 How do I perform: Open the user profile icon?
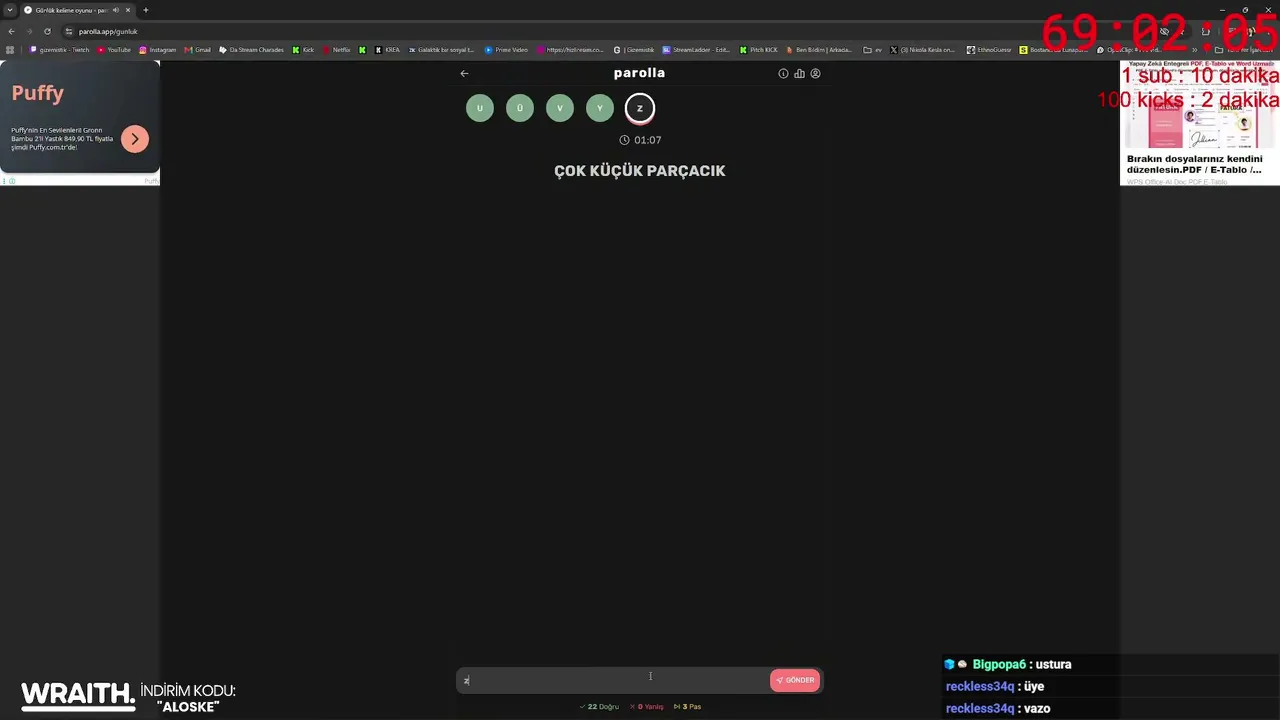(x=815, y=73)
